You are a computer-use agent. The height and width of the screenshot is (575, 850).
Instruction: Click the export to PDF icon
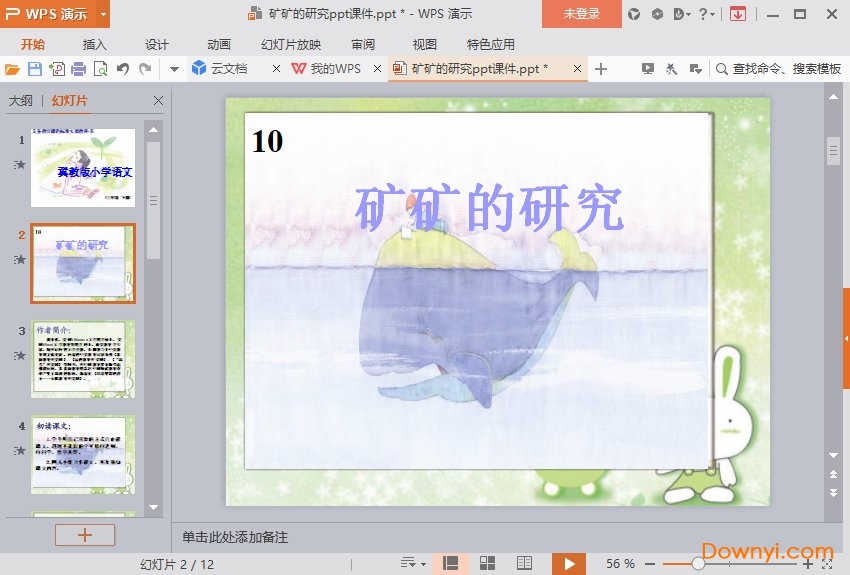click(57, 69)
